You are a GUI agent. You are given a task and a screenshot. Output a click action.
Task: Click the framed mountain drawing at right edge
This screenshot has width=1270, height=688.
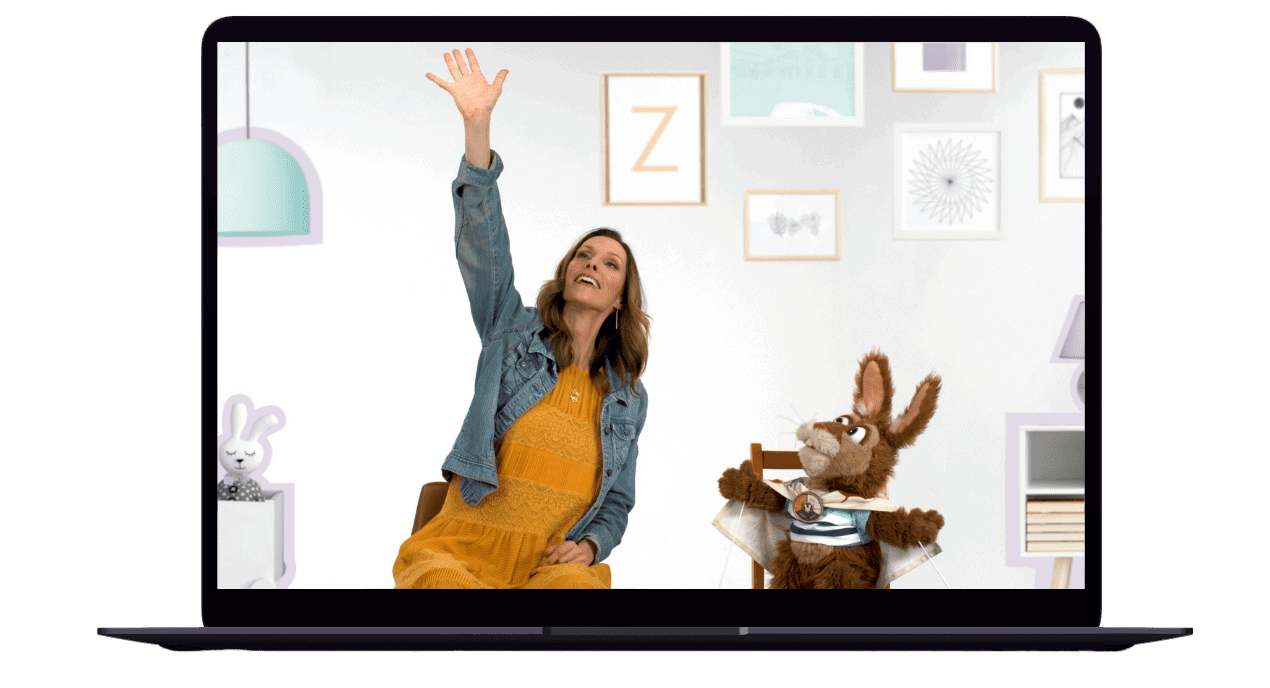1064,135
